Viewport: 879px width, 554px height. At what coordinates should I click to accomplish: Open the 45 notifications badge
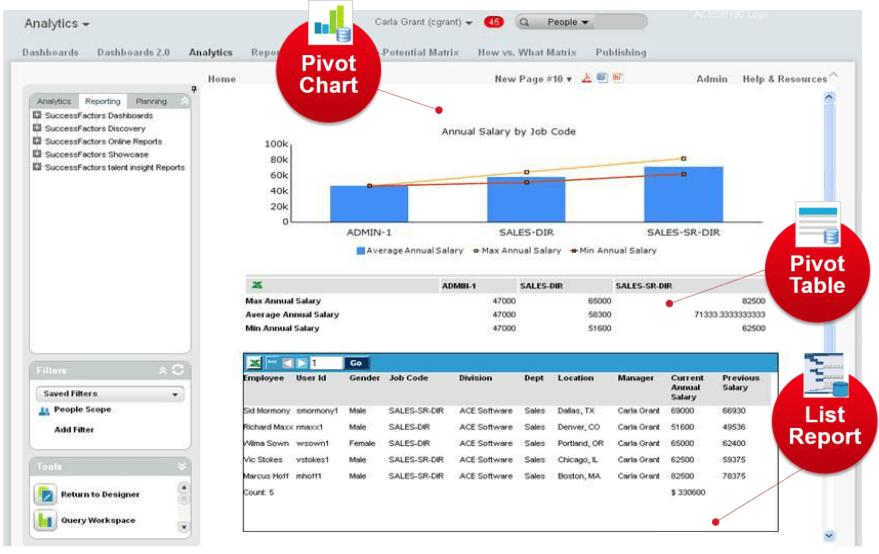[x=493, y=22]
